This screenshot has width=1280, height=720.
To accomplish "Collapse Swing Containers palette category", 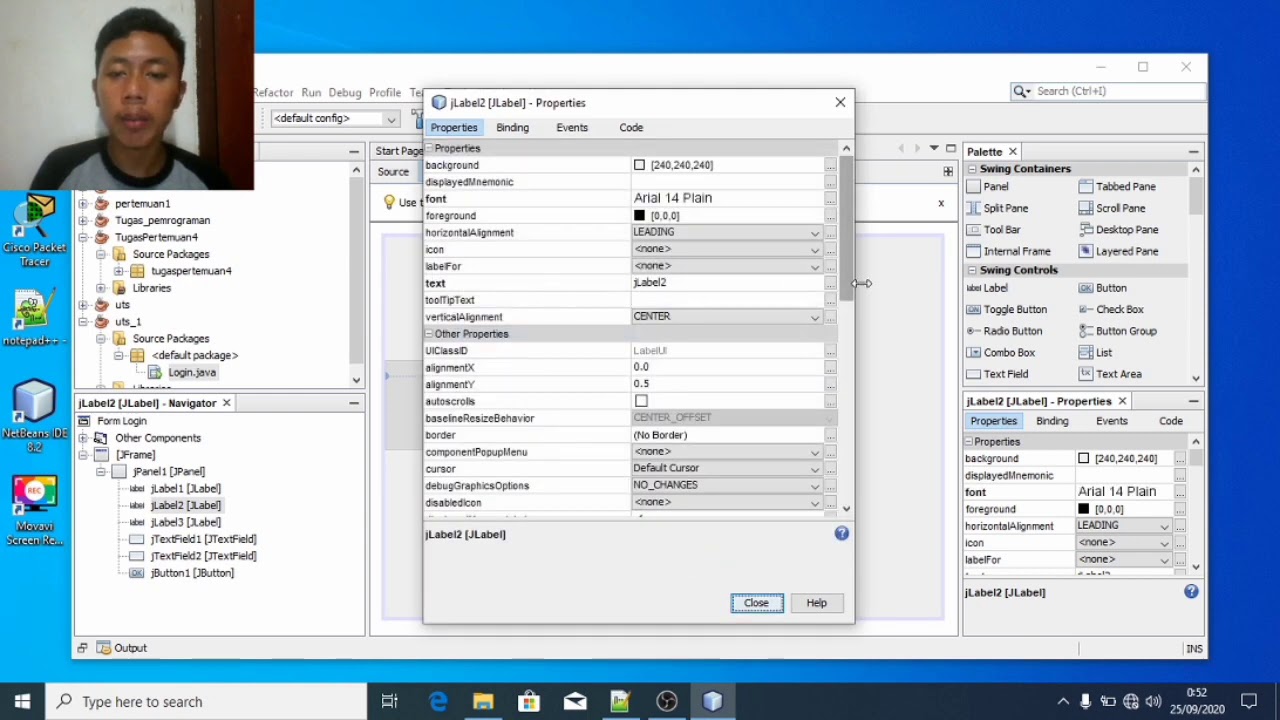I will (x=972, y=169).
